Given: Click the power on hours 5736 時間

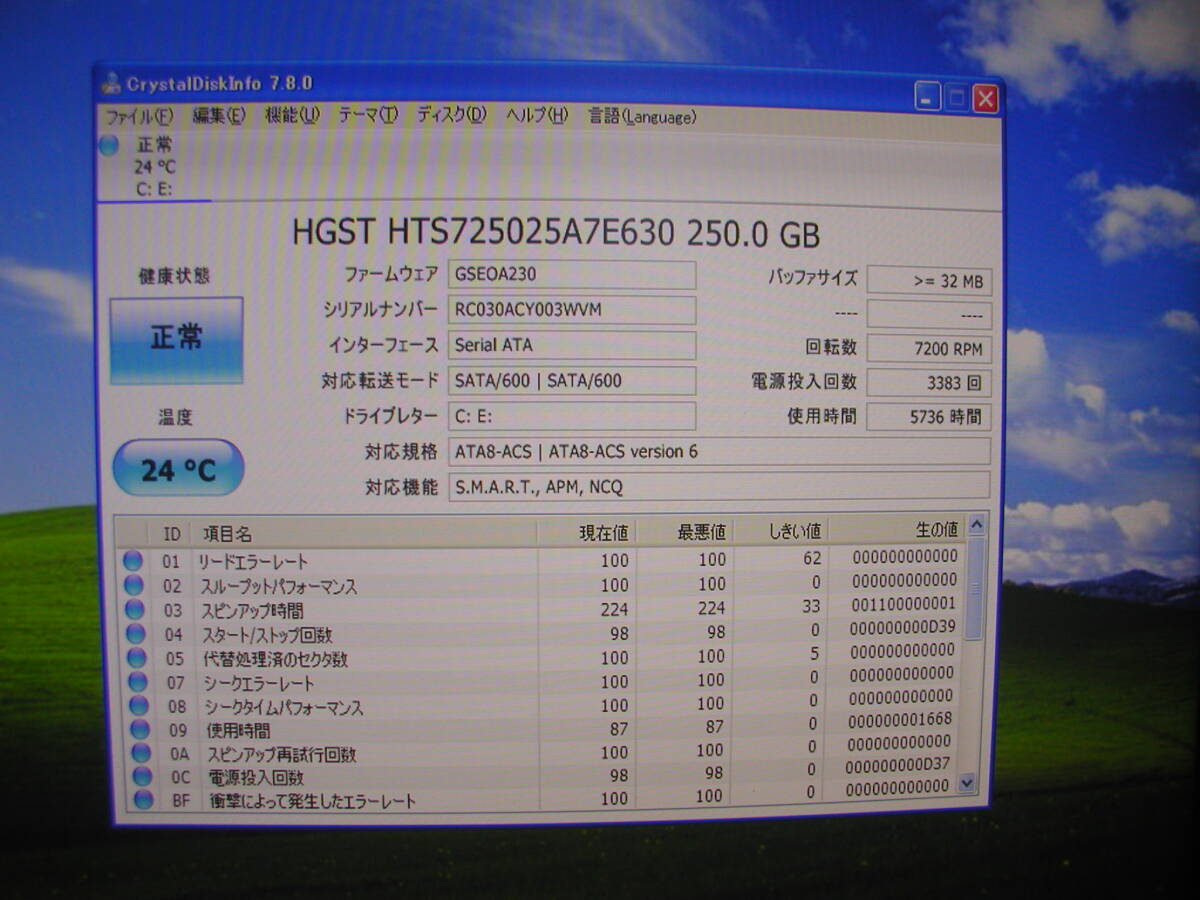Looking at the screenshot, I should point(929,416).
